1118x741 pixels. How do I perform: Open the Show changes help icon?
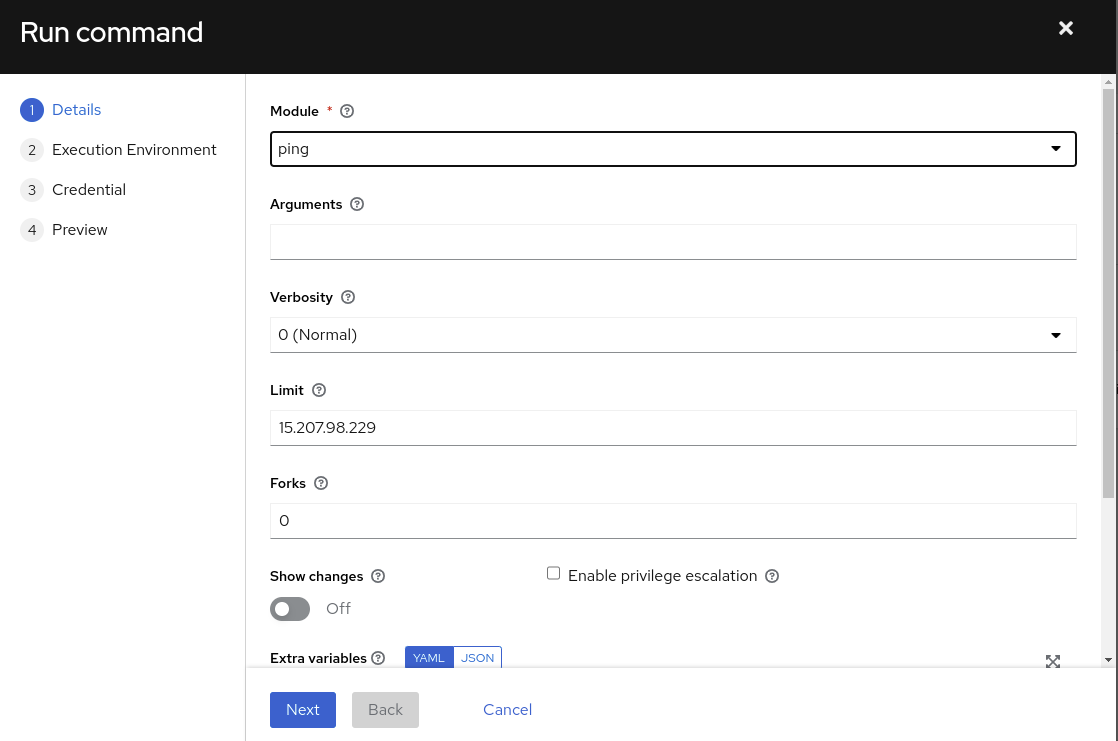tap(378, 577)
